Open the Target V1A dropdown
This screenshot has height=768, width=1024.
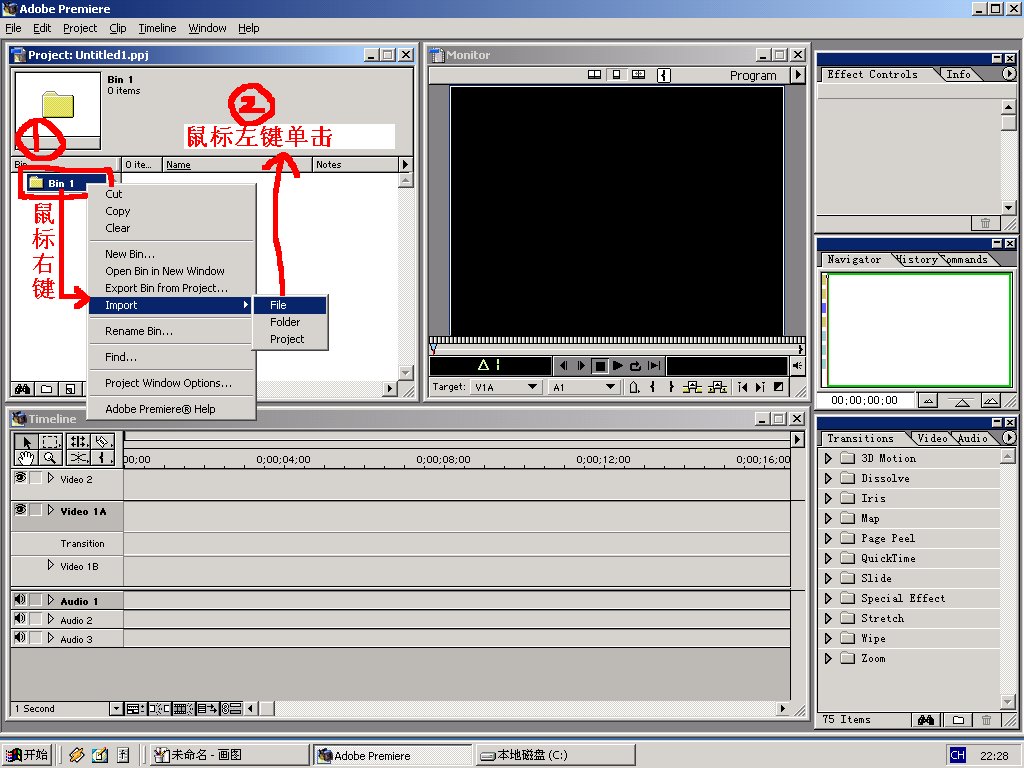[x=507, y=387]
